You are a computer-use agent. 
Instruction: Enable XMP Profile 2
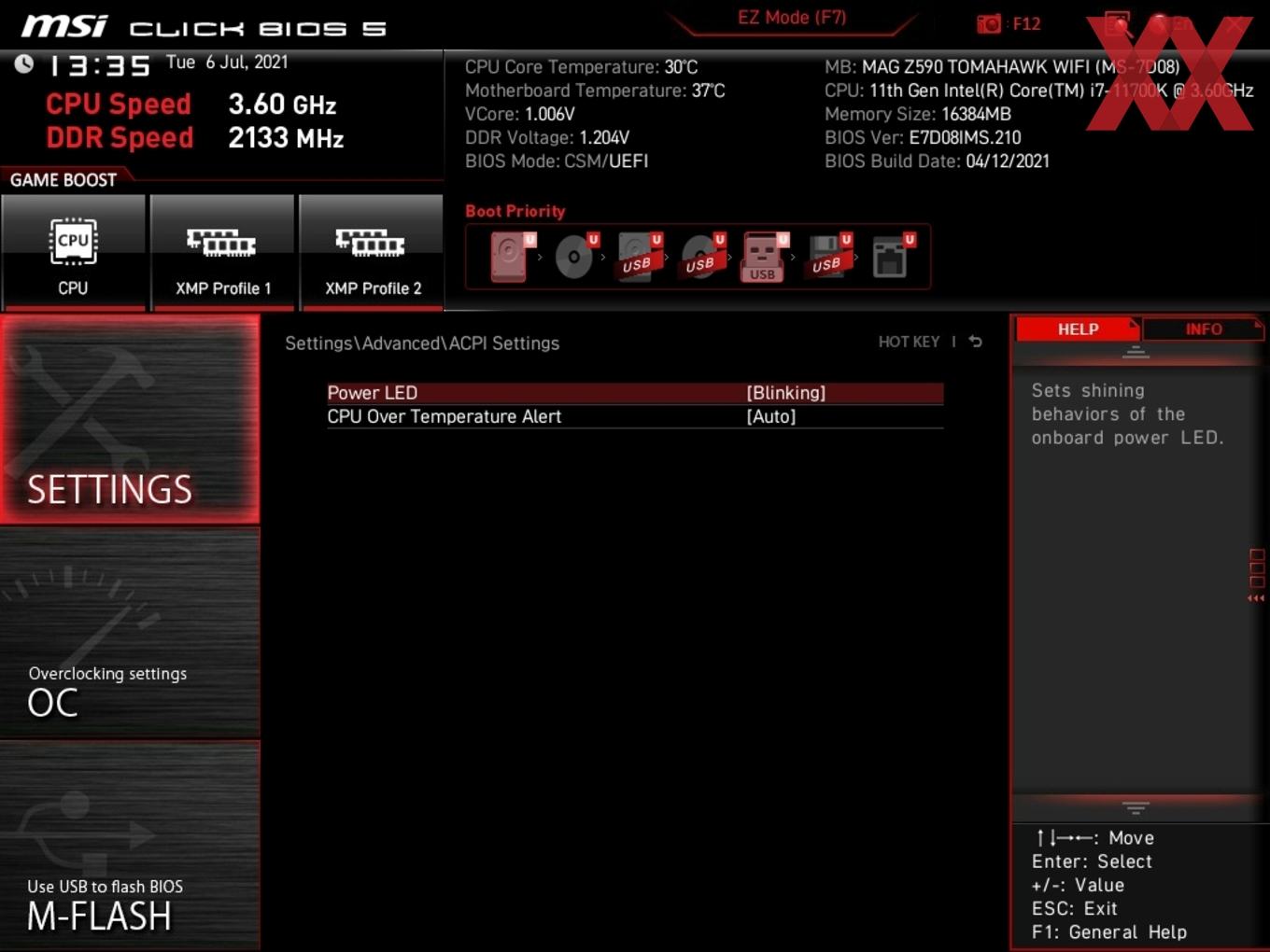(371, 252)
